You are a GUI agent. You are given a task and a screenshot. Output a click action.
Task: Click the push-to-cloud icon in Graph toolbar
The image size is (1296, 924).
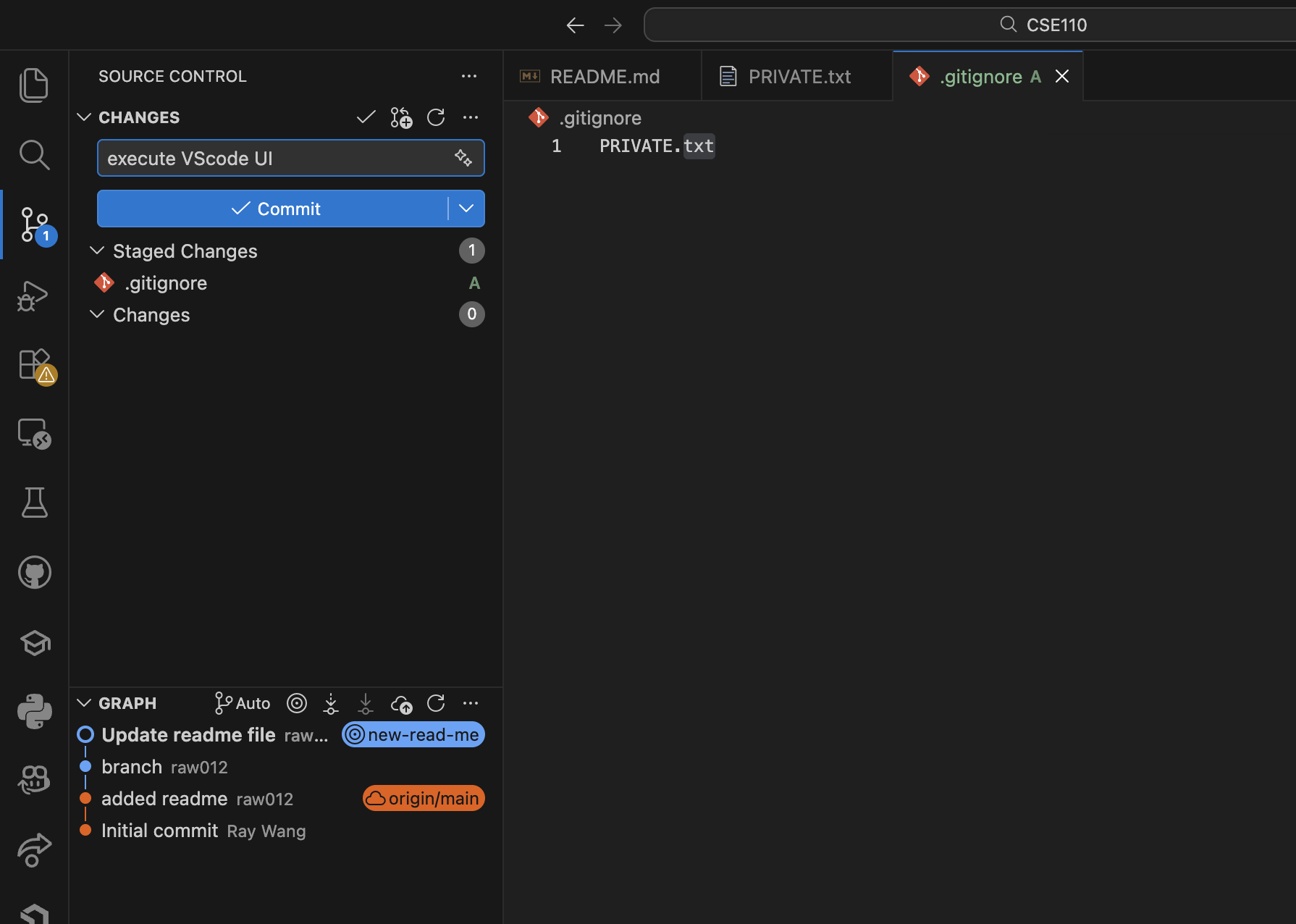(x=401, y=703)
